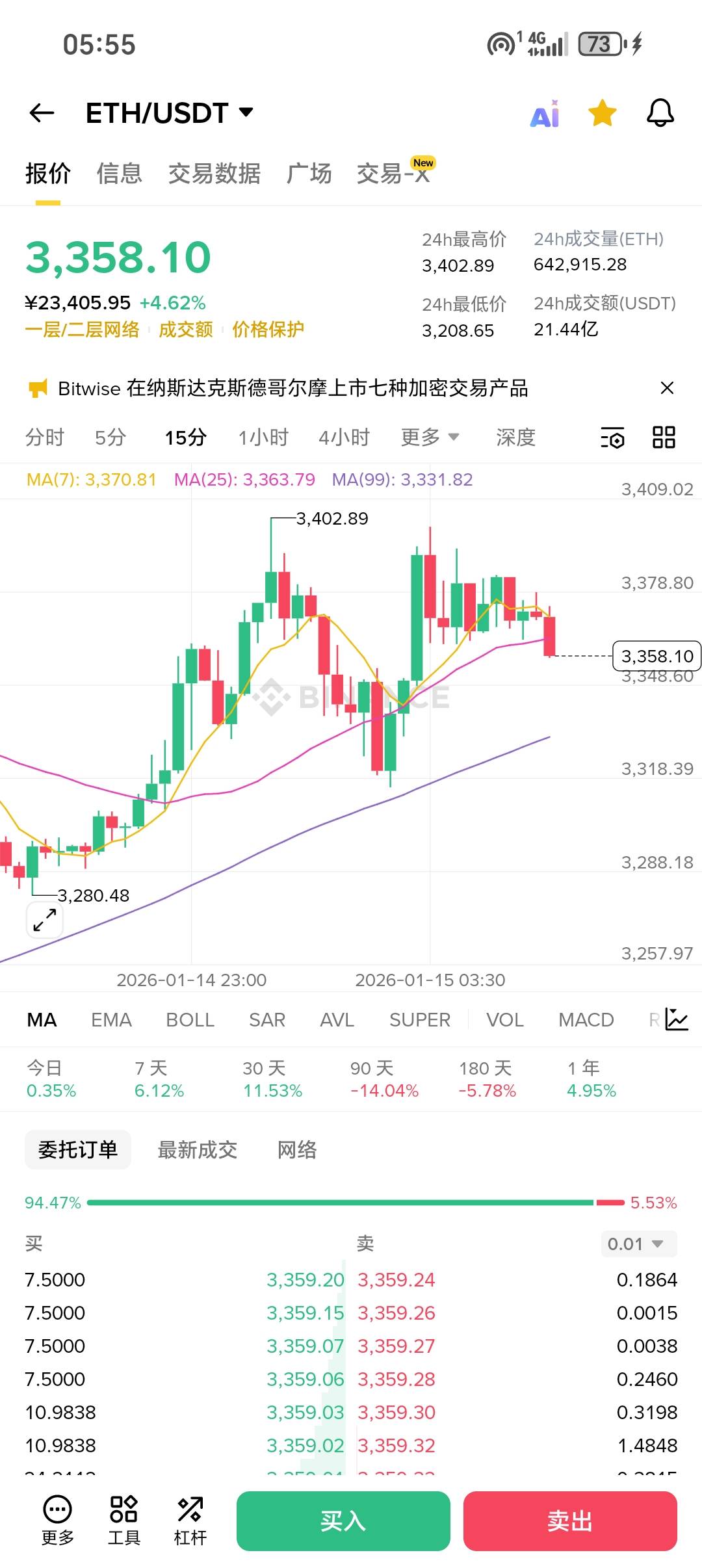
Task: Expand chart to fullscreen
Action: (45, 920)
